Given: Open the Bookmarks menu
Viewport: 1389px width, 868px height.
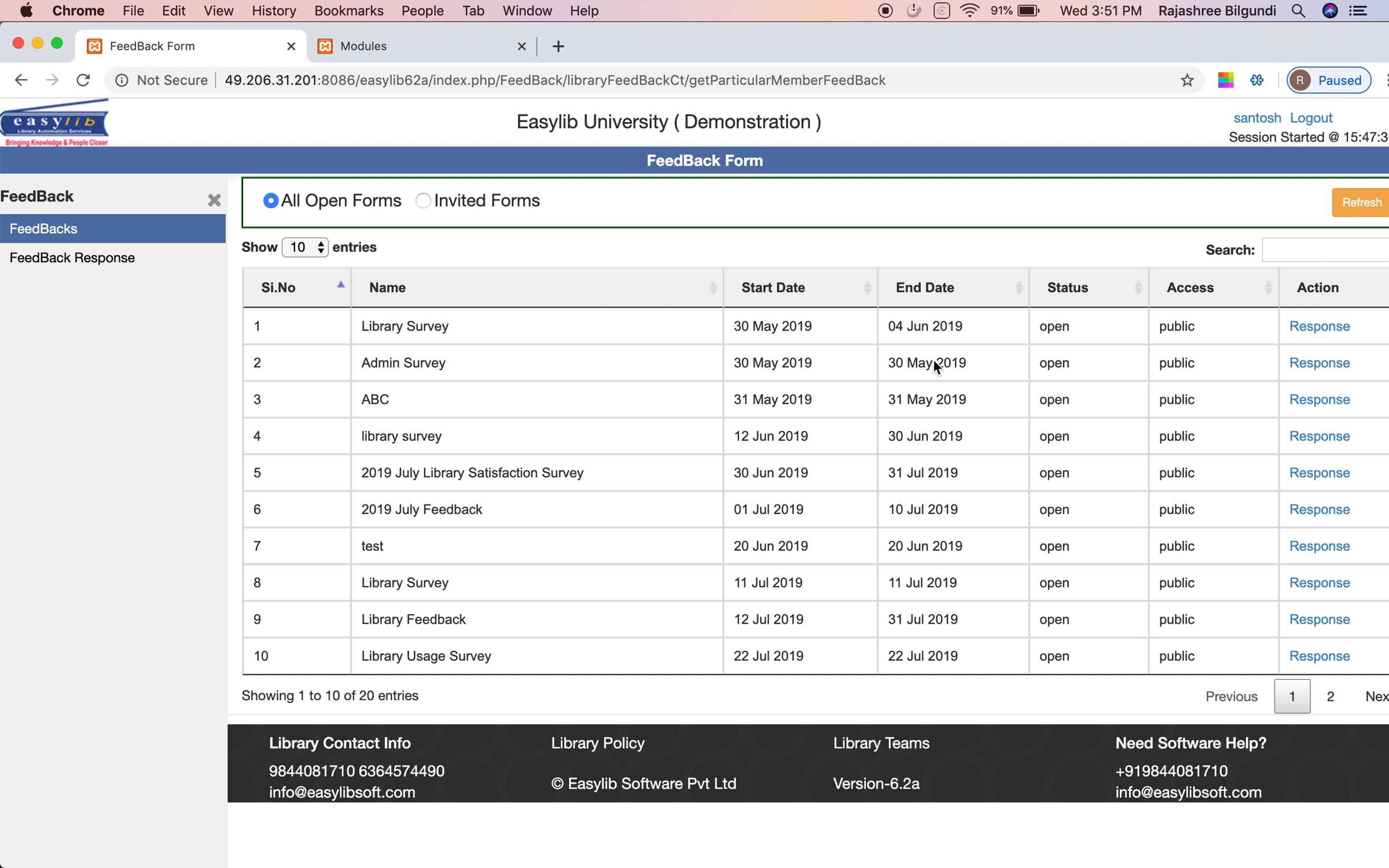Looking at the screenshot, I should point(349,10).
